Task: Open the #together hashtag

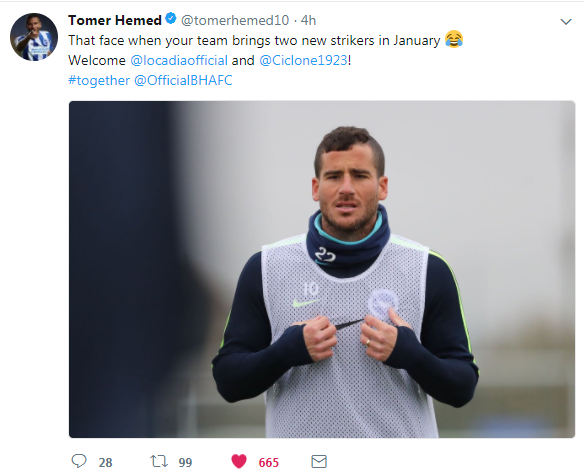Action: (x=99, y=80)
